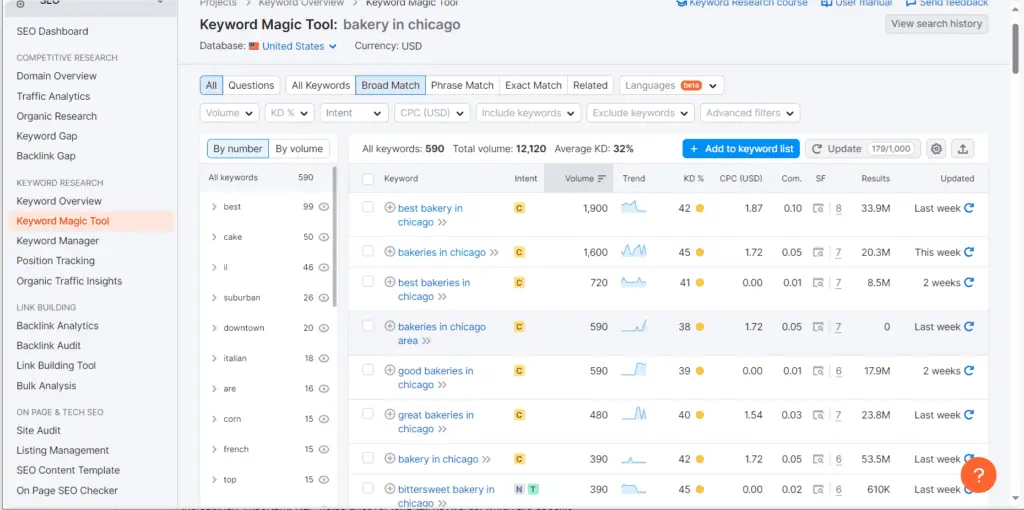
Task: Open SERP features icon for 'bakery in chicago'
Action: [818, 459]
